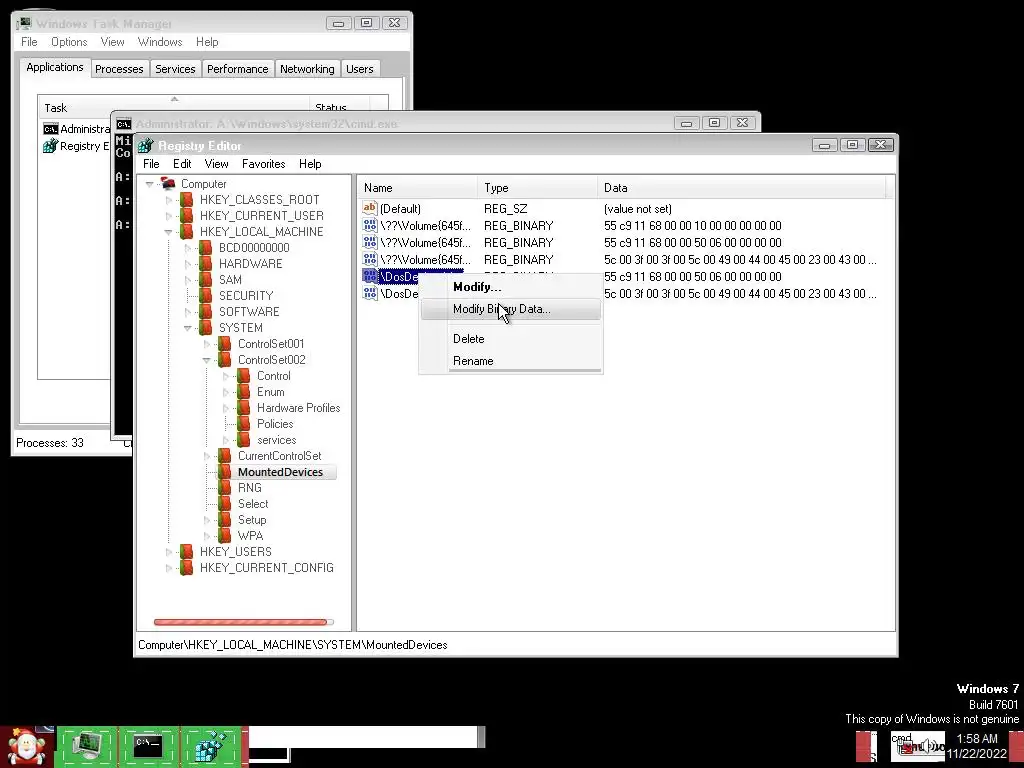1024x768 pixels.
Task: Collapse the HKEY_LOCAL_MACHINE node
Action: (x=168, y=232)
